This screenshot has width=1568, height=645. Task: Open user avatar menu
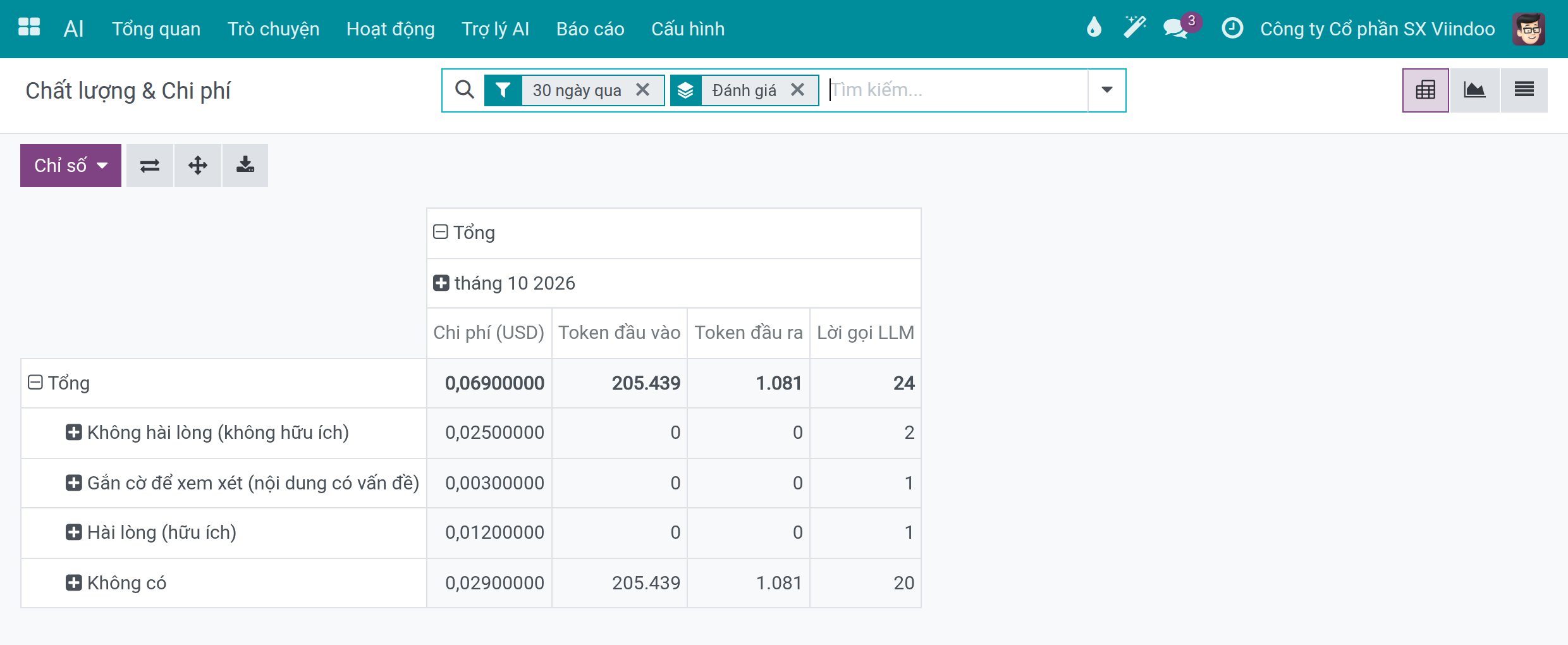(x=1529, y=29)
